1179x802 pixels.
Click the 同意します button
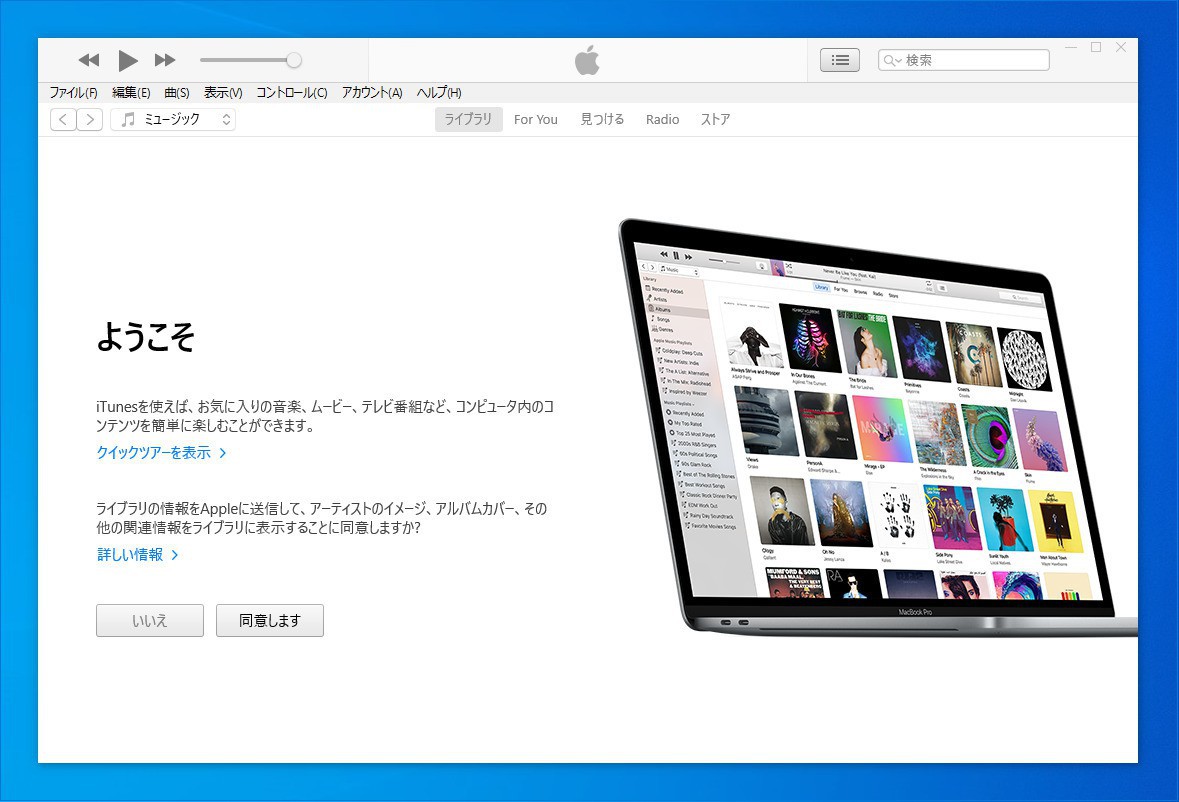270,621
